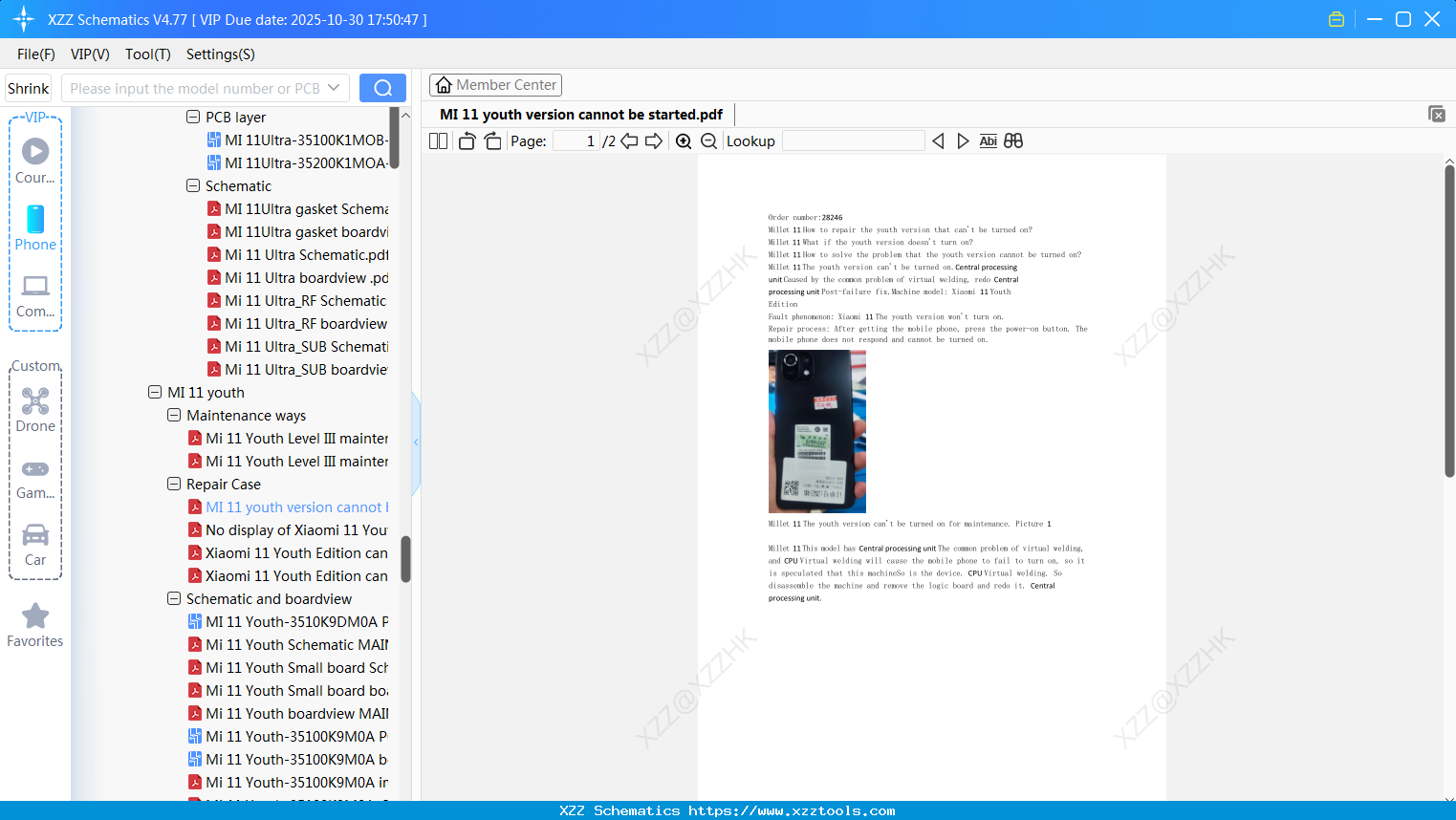
Task: Select the 'MI 11 youth version cannot be started.pdf' tab
Action: click(581, 115)
